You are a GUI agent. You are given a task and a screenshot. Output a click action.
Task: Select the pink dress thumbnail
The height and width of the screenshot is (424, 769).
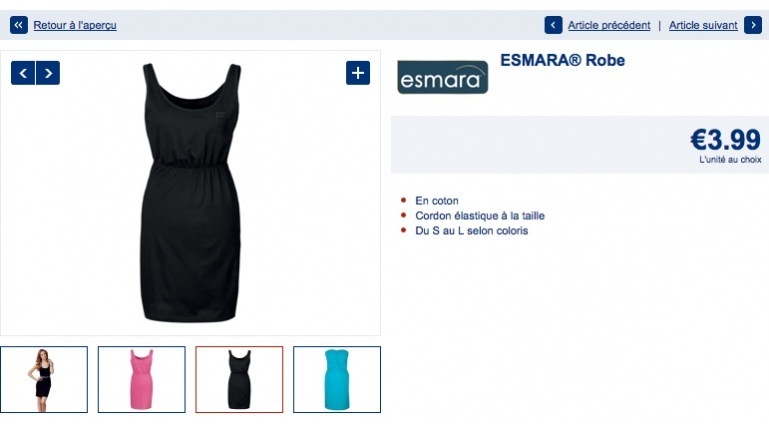pos(142,379)
